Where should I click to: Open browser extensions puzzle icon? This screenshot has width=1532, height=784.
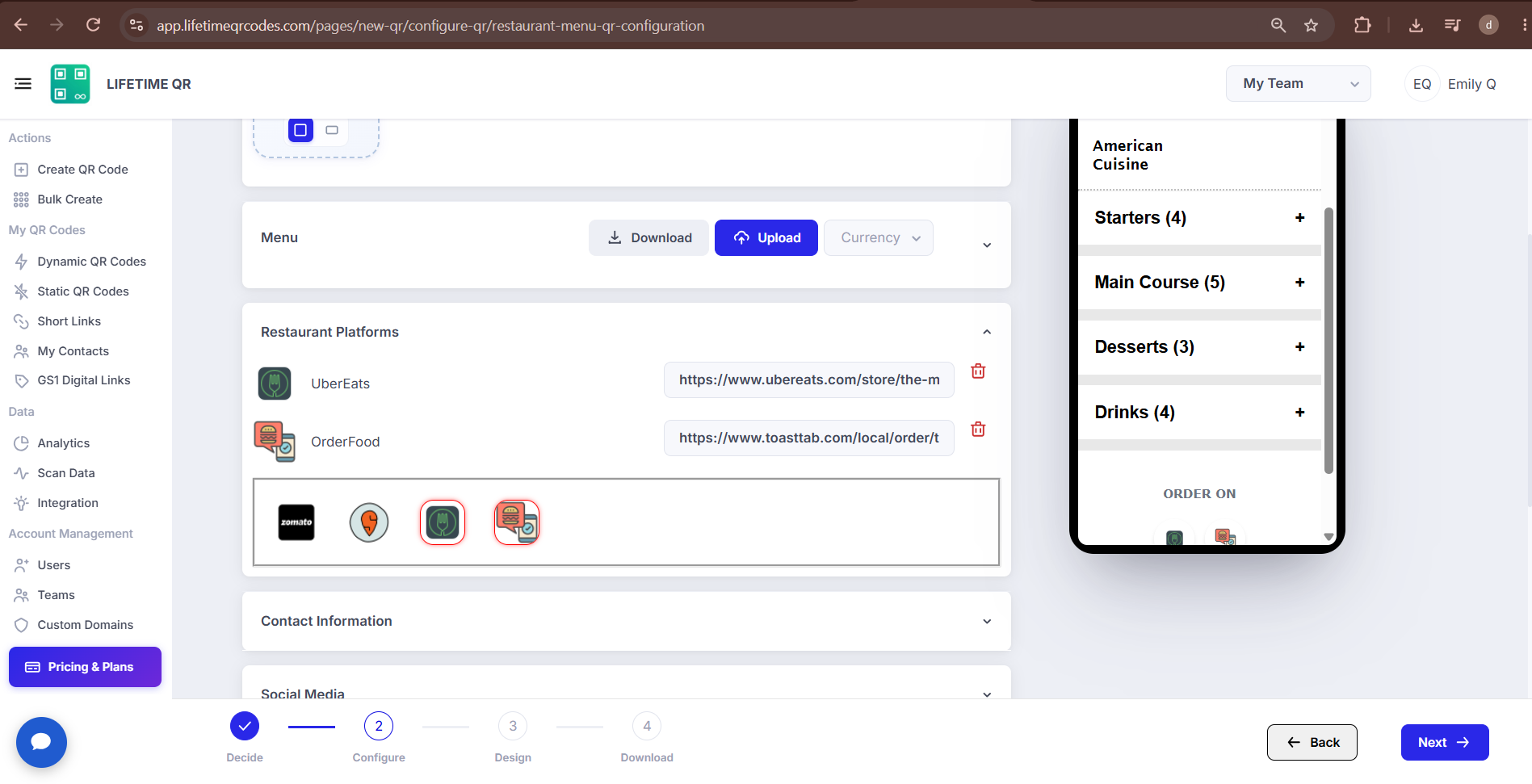click(1362, 25)
